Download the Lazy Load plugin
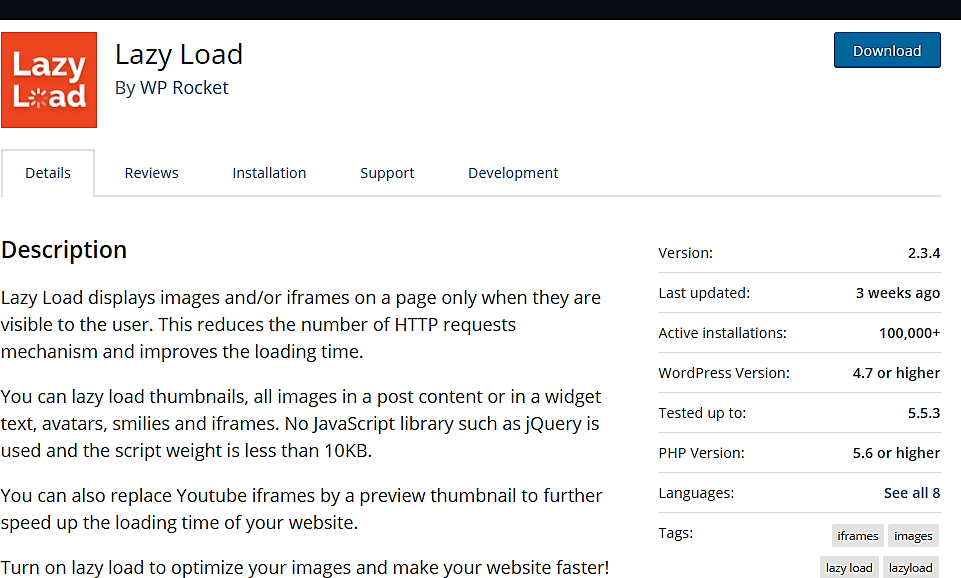The height and width of the screenshot is (578, 961). pos(887,50)
